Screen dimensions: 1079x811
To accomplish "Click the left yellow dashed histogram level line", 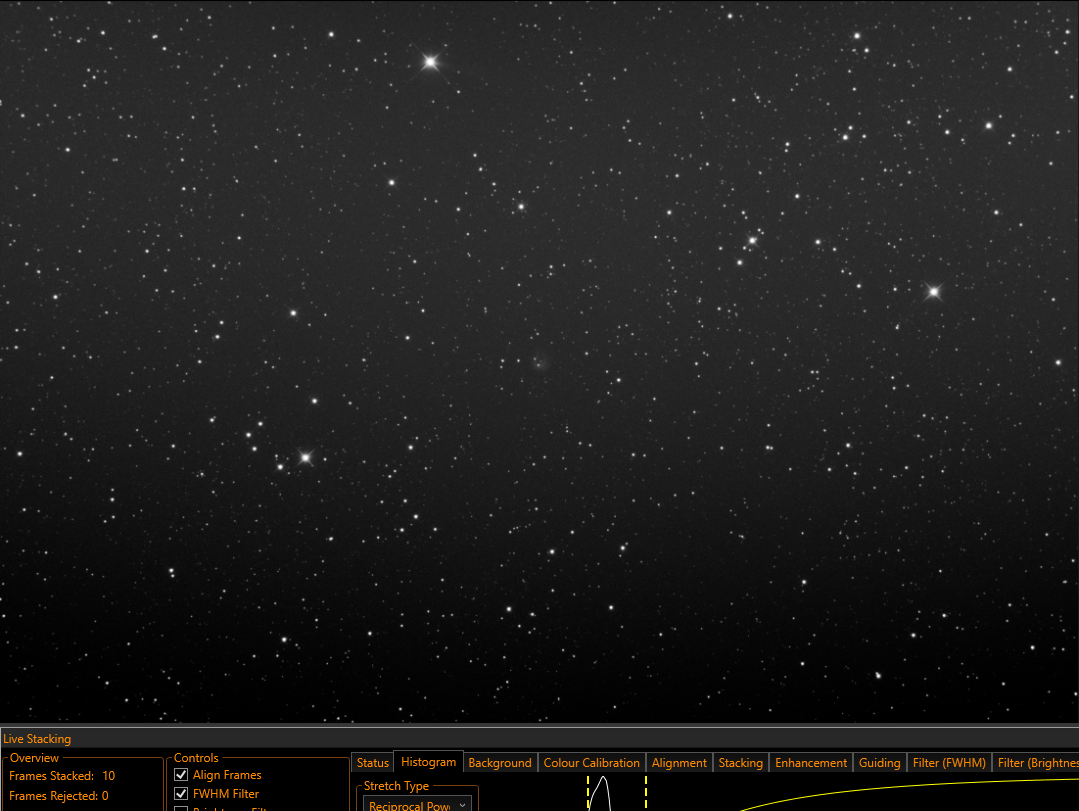I will (x=588, y=793).
